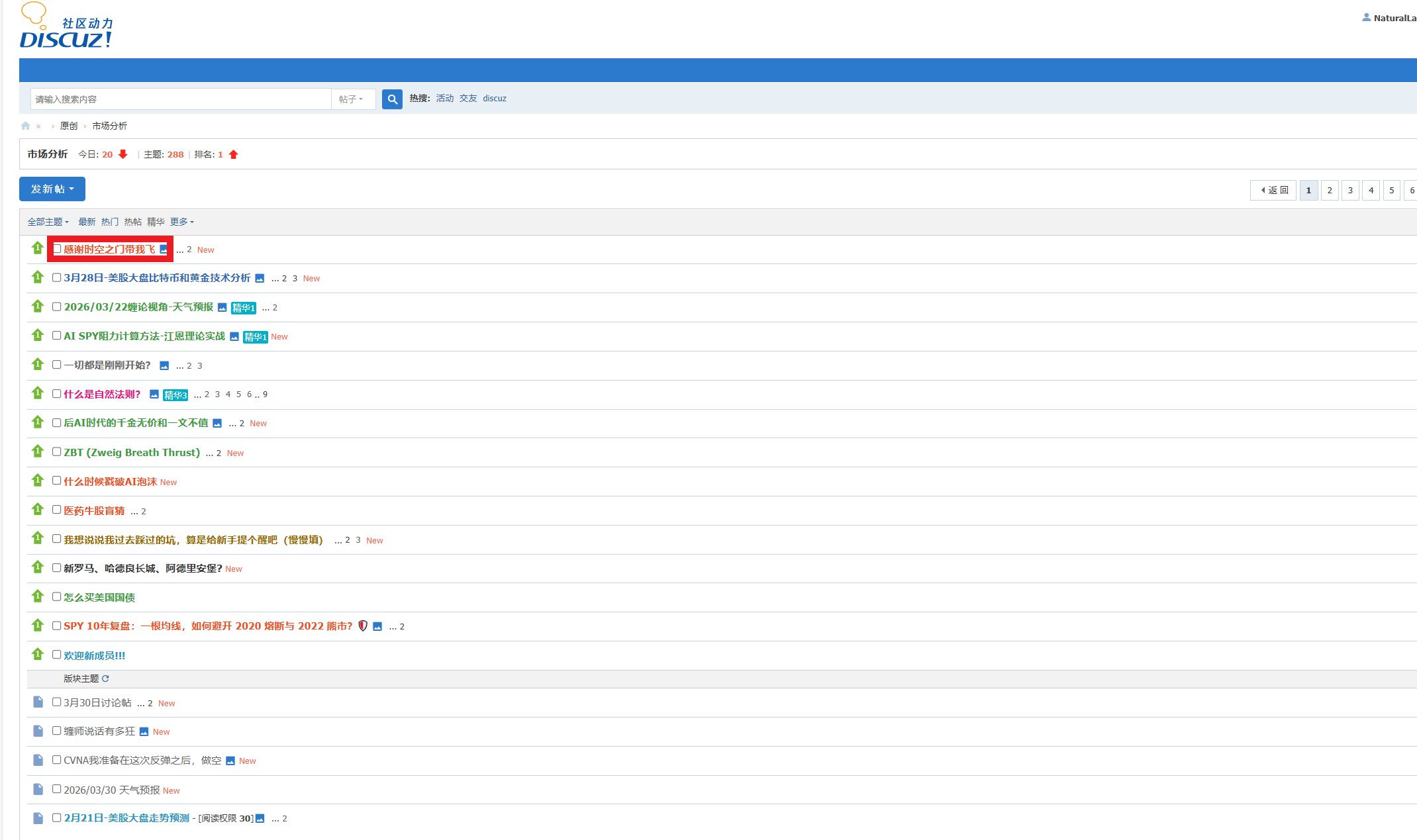Filter threads by 精华
The width and height of the screenshot is (1417, 840).
pyautogui.click(x=156, y=222)
